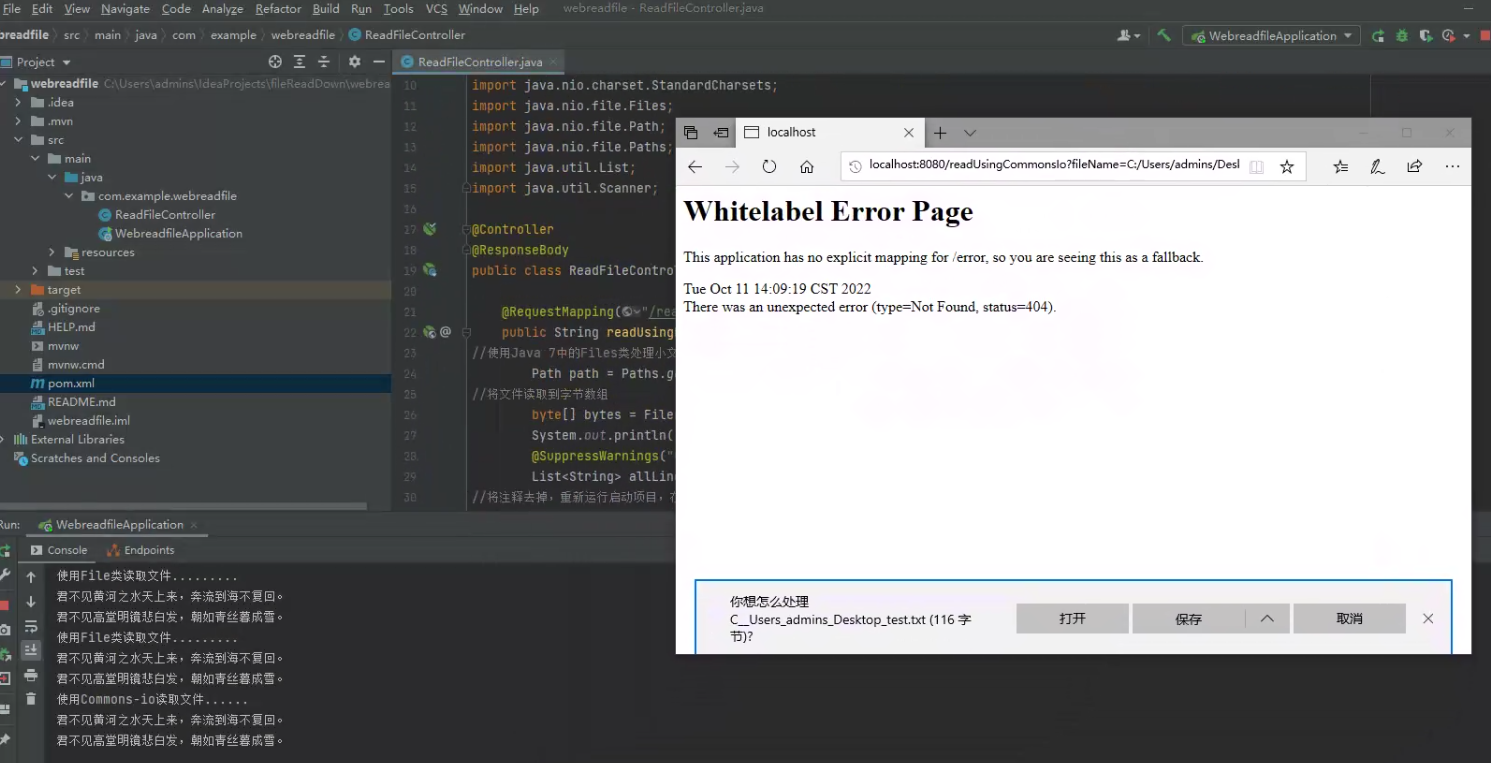Open the Navigate menu
1491x763 pixels.
(125, 9)
